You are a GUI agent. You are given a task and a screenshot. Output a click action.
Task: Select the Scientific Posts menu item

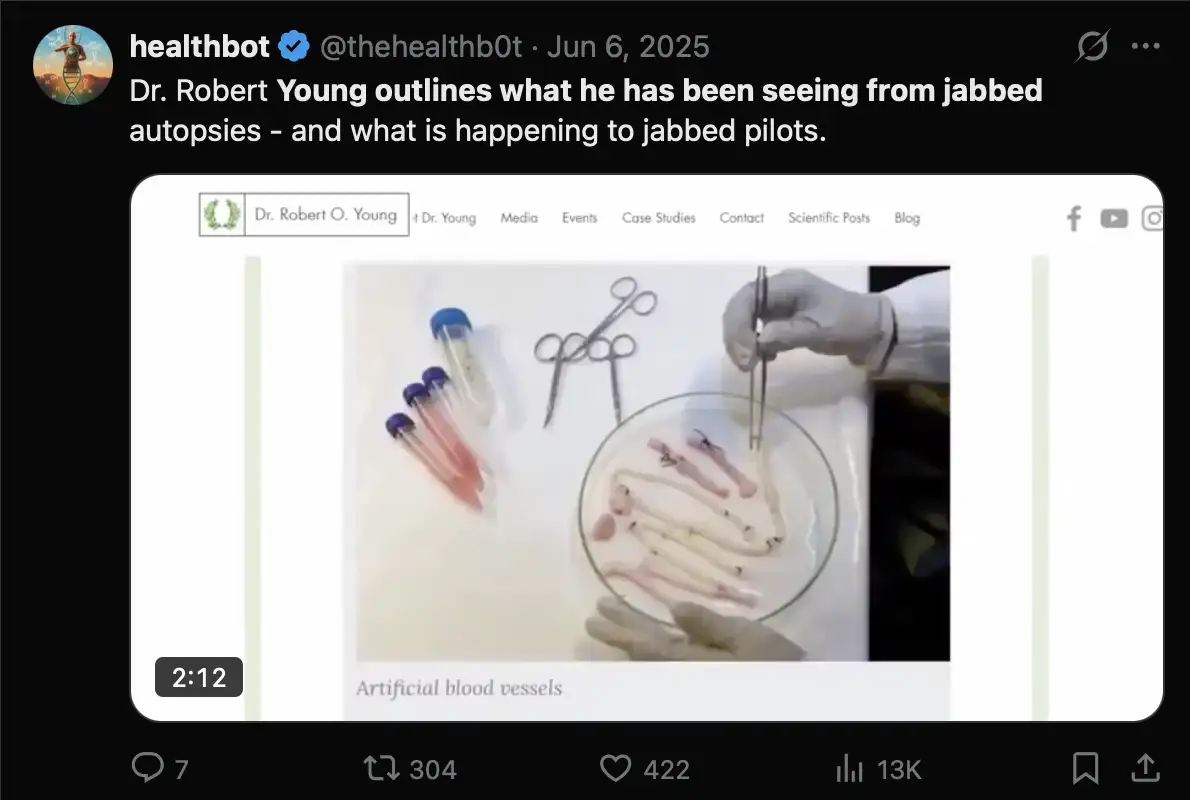coord(828,218)
